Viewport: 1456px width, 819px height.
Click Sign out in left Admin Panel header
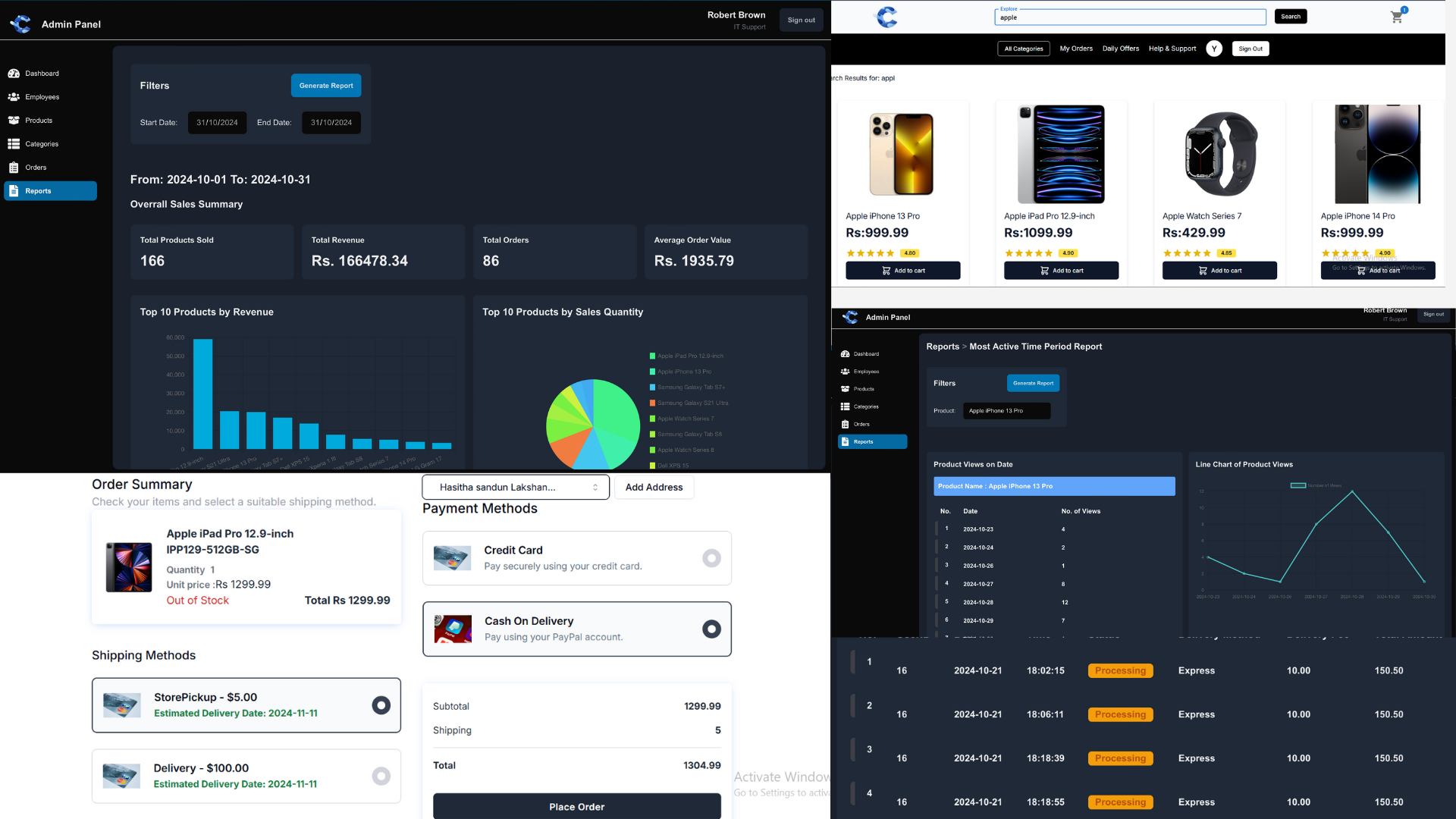tap(801, 20)
